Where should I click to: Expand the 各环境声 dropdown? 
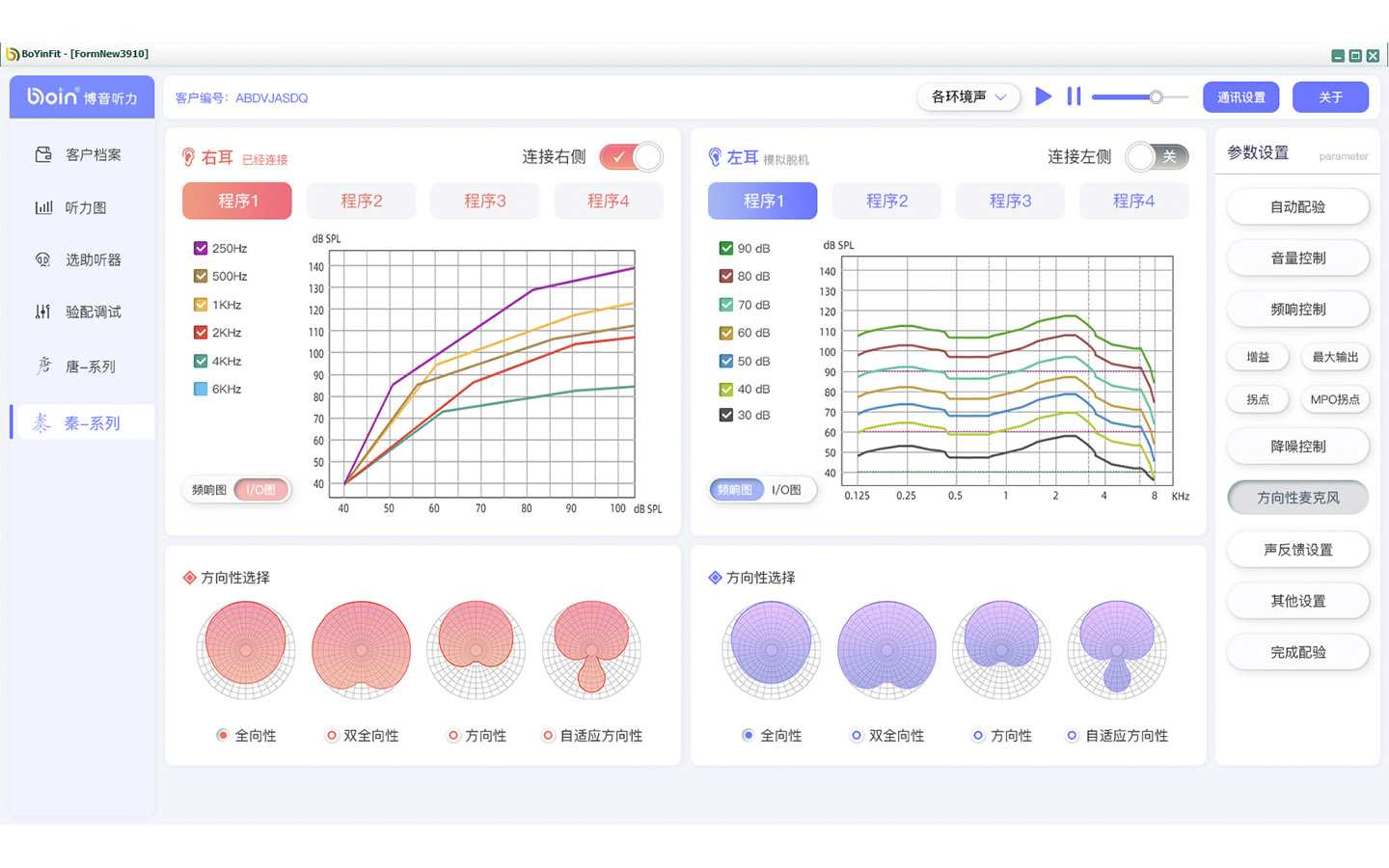tap(968, 96)
